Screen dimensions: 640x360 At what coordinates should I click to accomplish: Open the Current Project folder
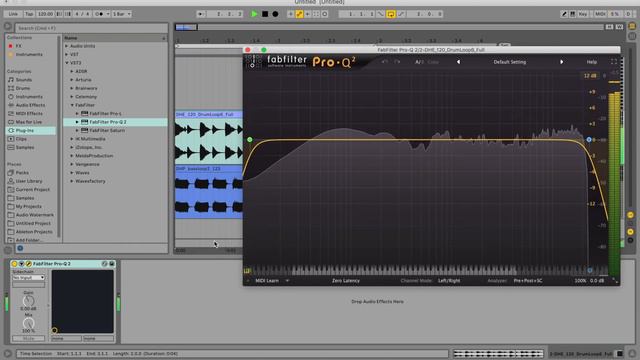[x=33, y=190]
